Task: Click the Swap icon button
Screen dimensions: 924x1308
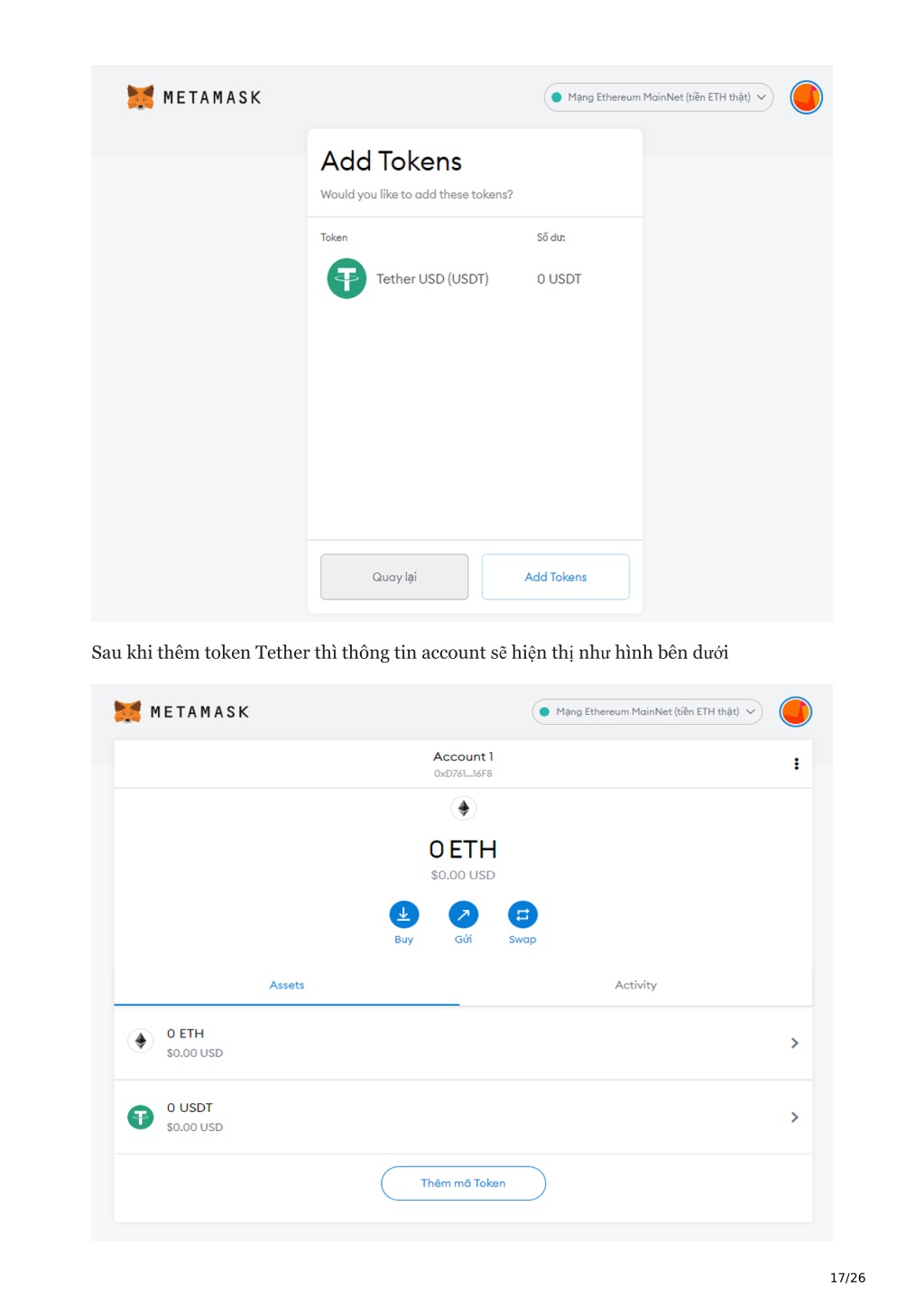Action: 522,914
